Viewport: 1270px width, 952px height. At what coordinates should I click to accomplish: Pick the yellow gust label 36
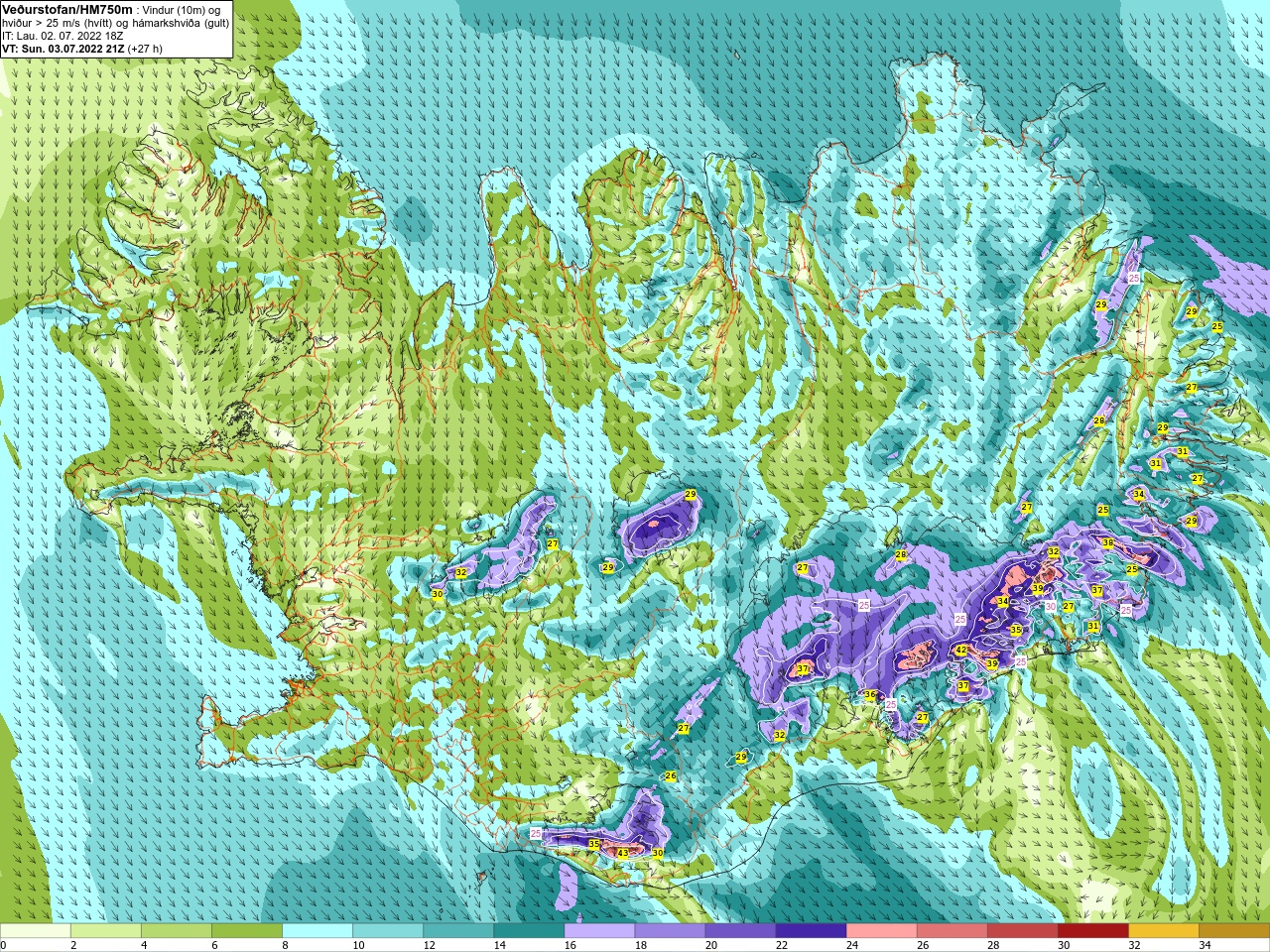pyautogui.click(x=870, y=696)
